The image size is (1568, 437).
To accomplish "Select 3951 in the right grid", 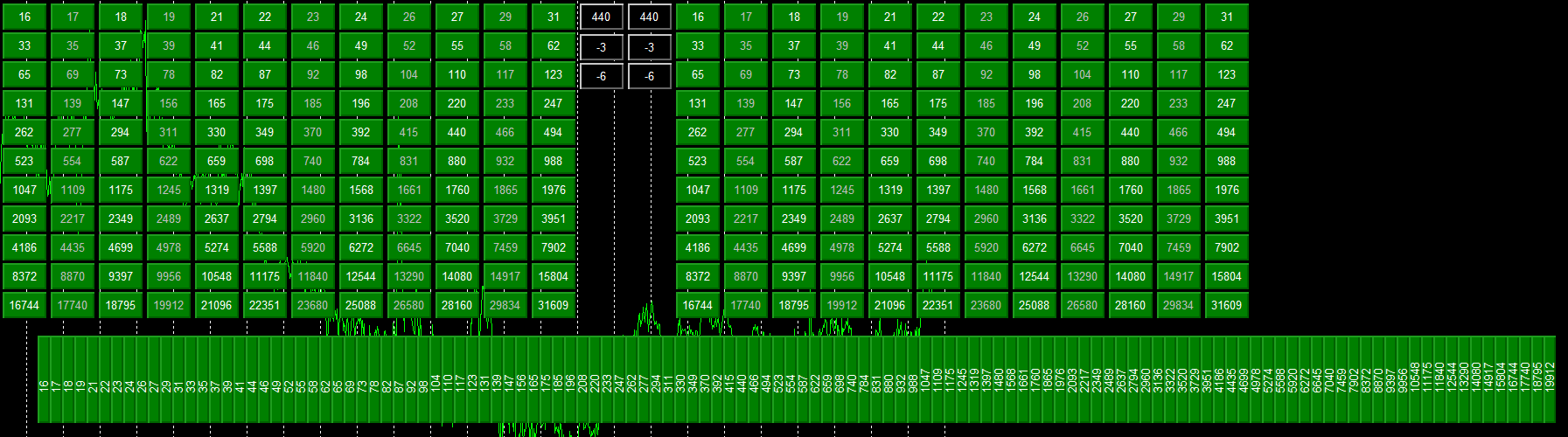I will 1227,218.
